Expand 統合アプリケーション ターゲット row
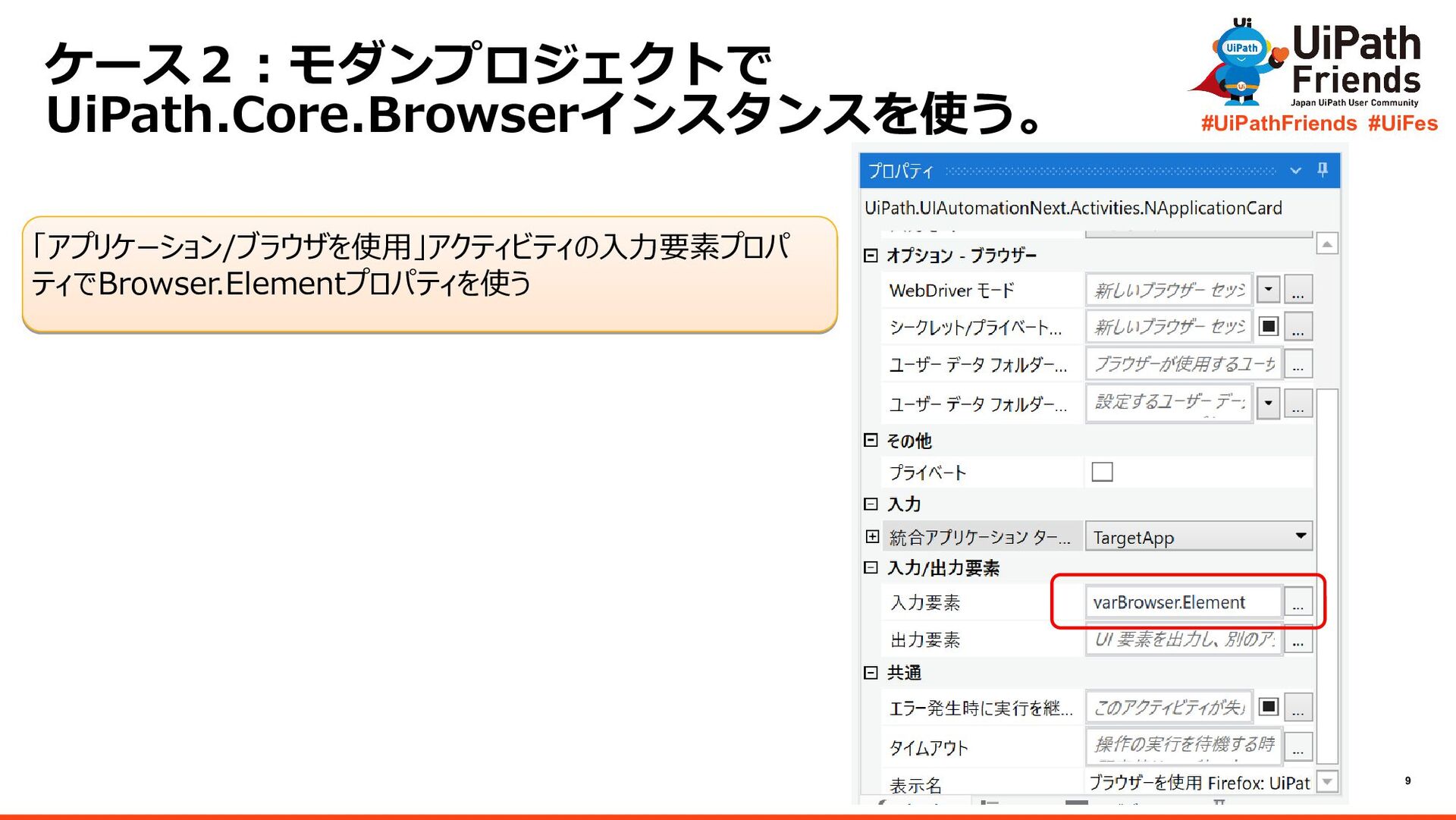 coord(872,536)
